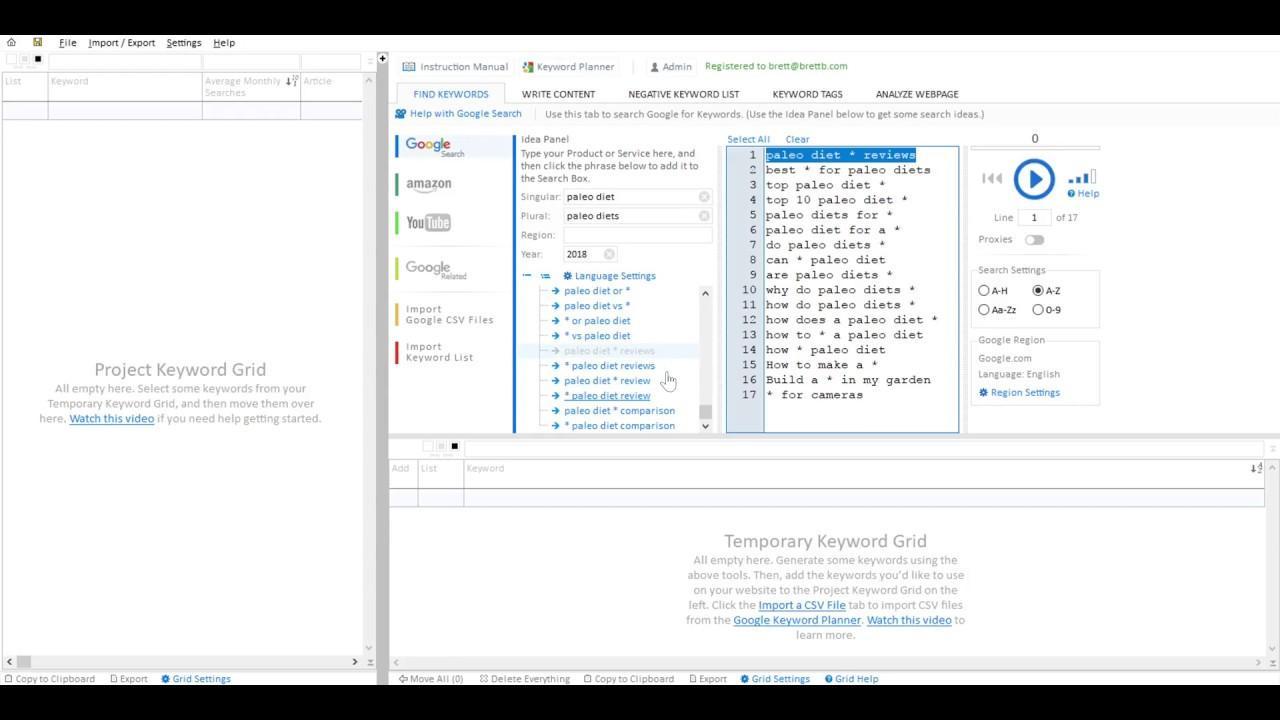Open the Import / Export menu
This screenshot has width=1280, height=720.
point(121,43)
